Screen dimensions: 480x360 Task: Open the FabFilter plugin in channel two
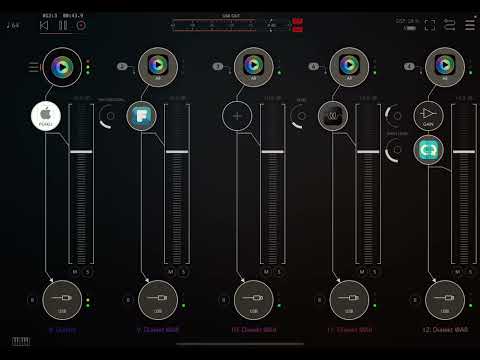click(142, 116)
